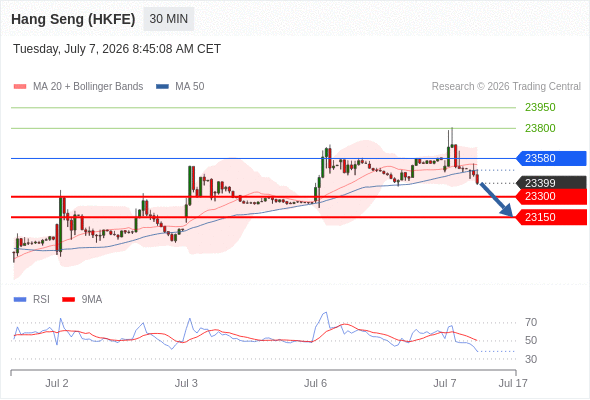Click the RSI 70 level label
This screenshot has height=400, width=590.
531,322
